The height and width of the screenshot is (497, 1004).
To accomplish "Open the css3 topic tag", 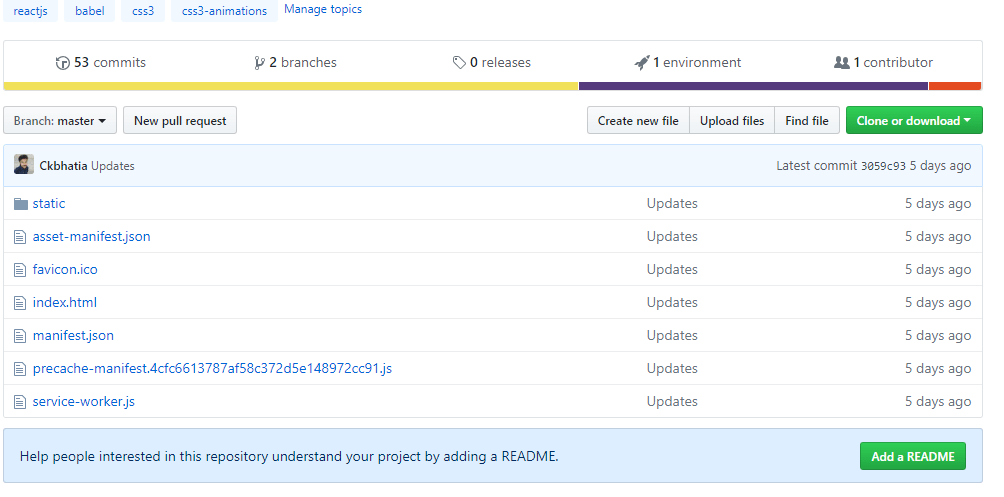I will (143, 11).
